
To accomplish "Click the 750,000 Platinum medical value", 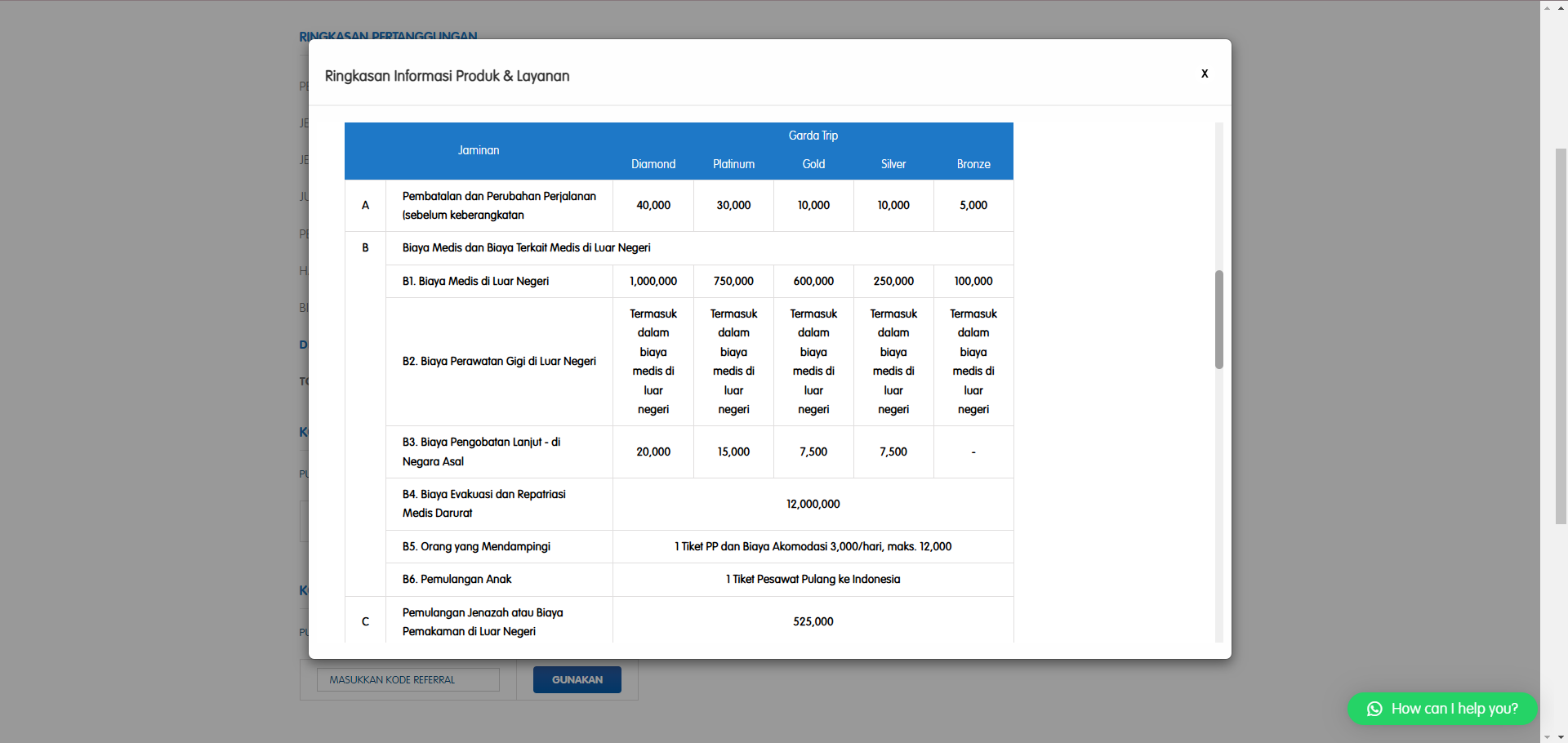I will point(733,282).
